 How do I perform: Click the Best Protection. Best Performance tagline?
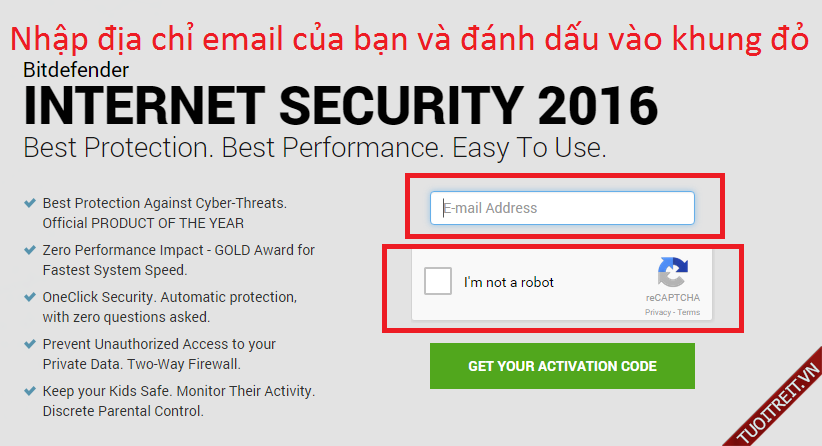pyautogui.click(x=314, y=149)
